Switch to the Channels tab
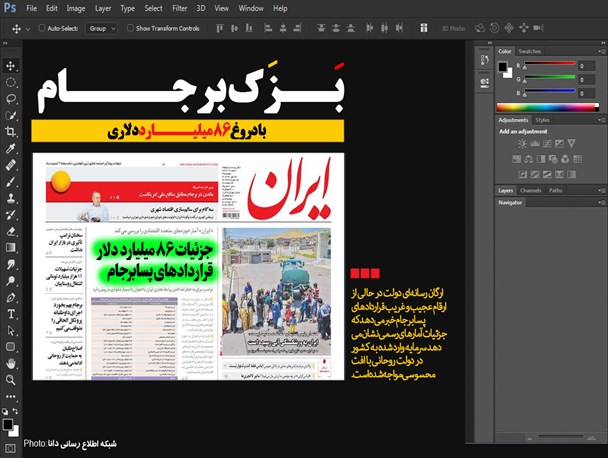 point(530,190)
